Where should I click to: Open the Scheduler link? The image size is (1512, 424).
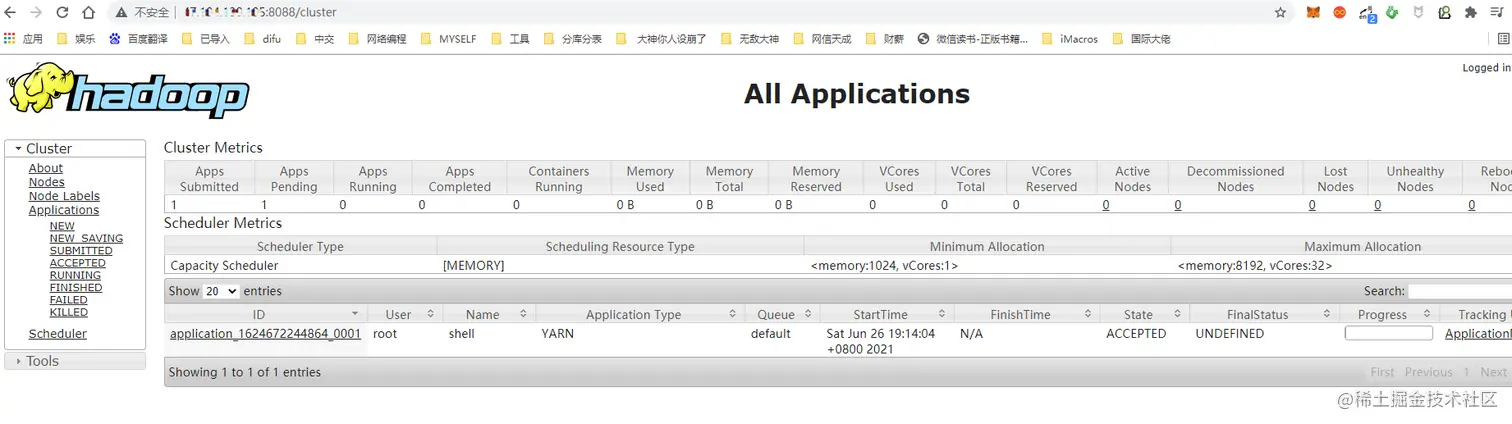[58, 334]
